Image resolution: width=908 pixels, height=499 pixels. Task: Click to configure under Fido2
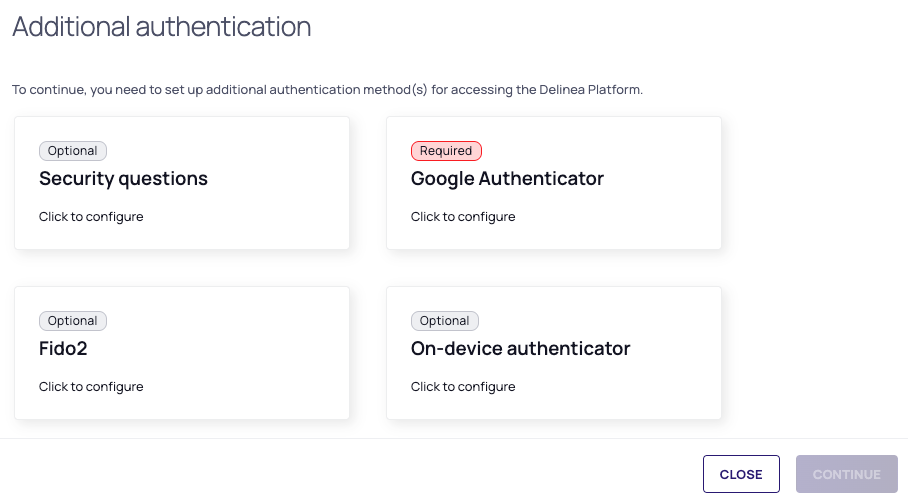91,387
